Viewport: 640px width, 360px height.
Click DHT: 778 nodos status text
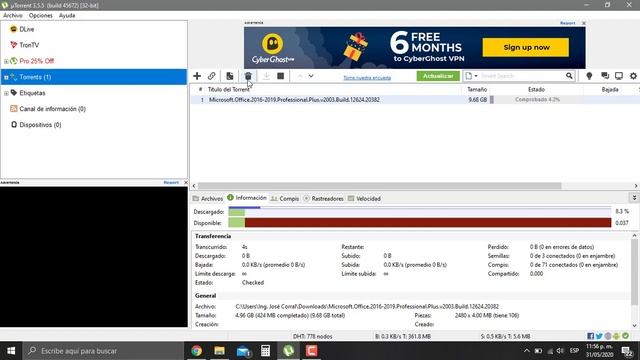pos(312,336)
